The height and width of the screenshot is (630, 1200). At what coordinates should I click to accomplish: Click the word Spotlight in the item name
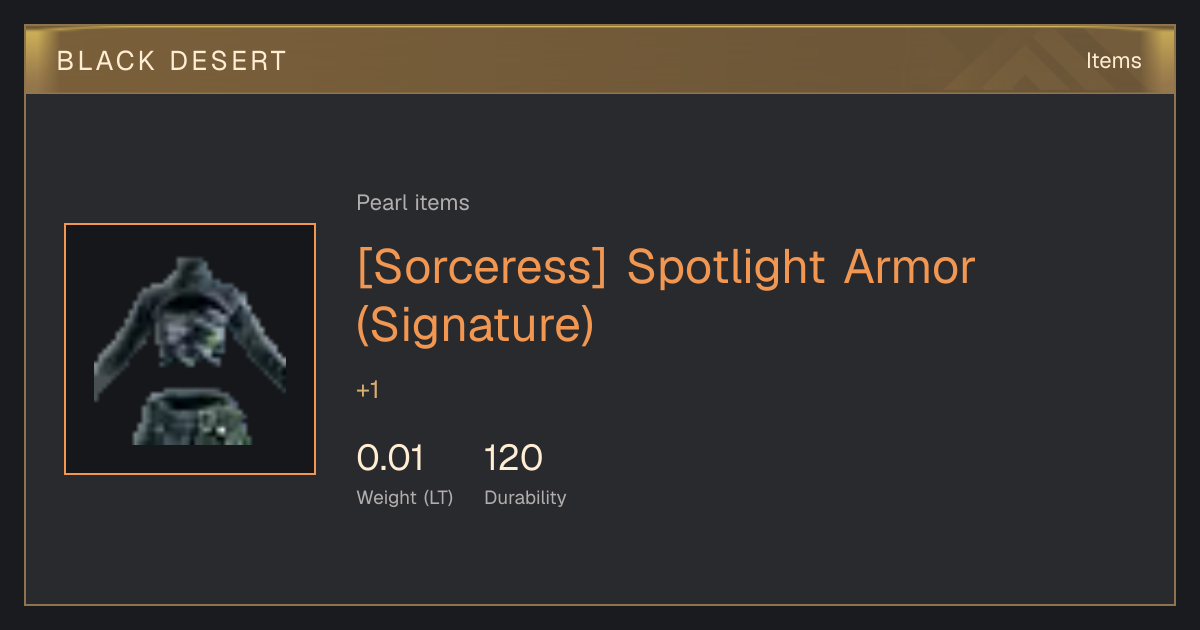726,267
